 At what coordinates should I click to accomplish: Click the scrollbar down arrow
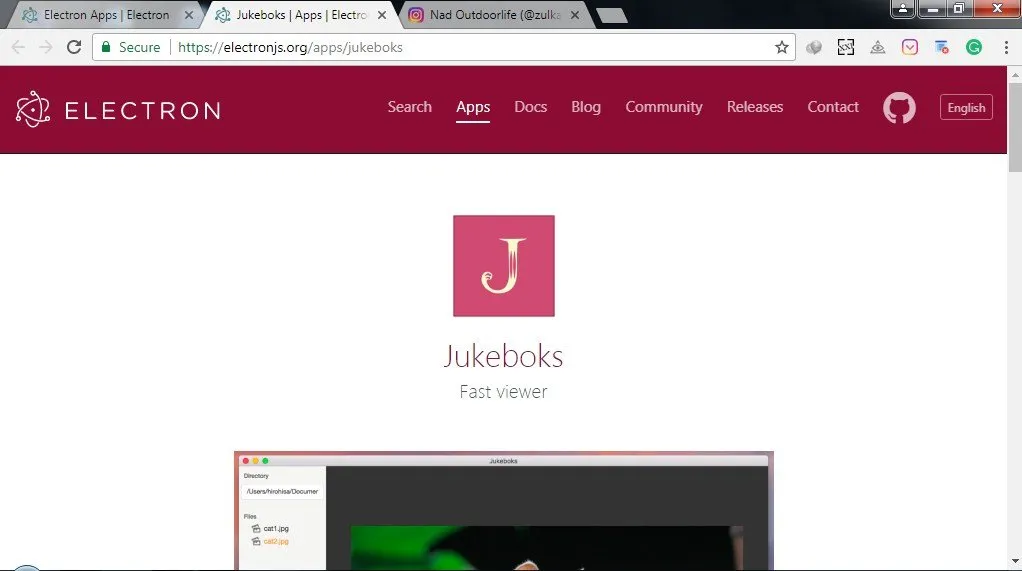pos(1015,561)
